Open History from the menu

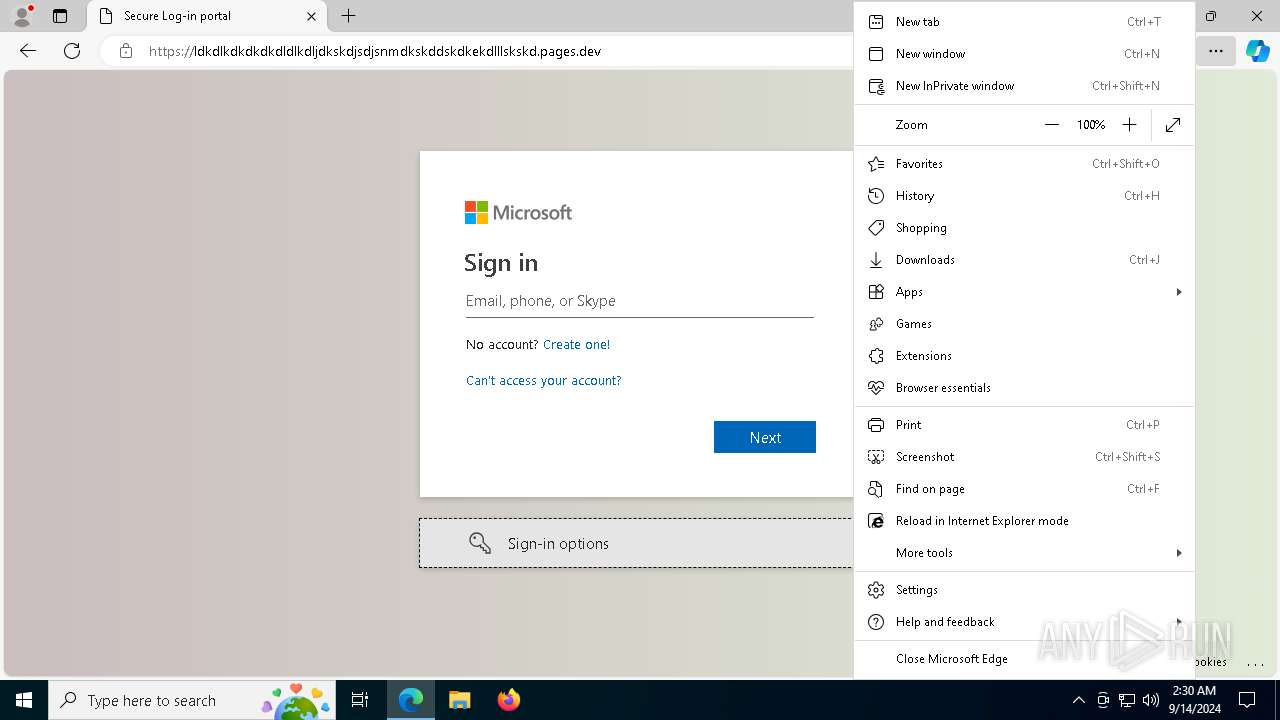click(1024, 196)
